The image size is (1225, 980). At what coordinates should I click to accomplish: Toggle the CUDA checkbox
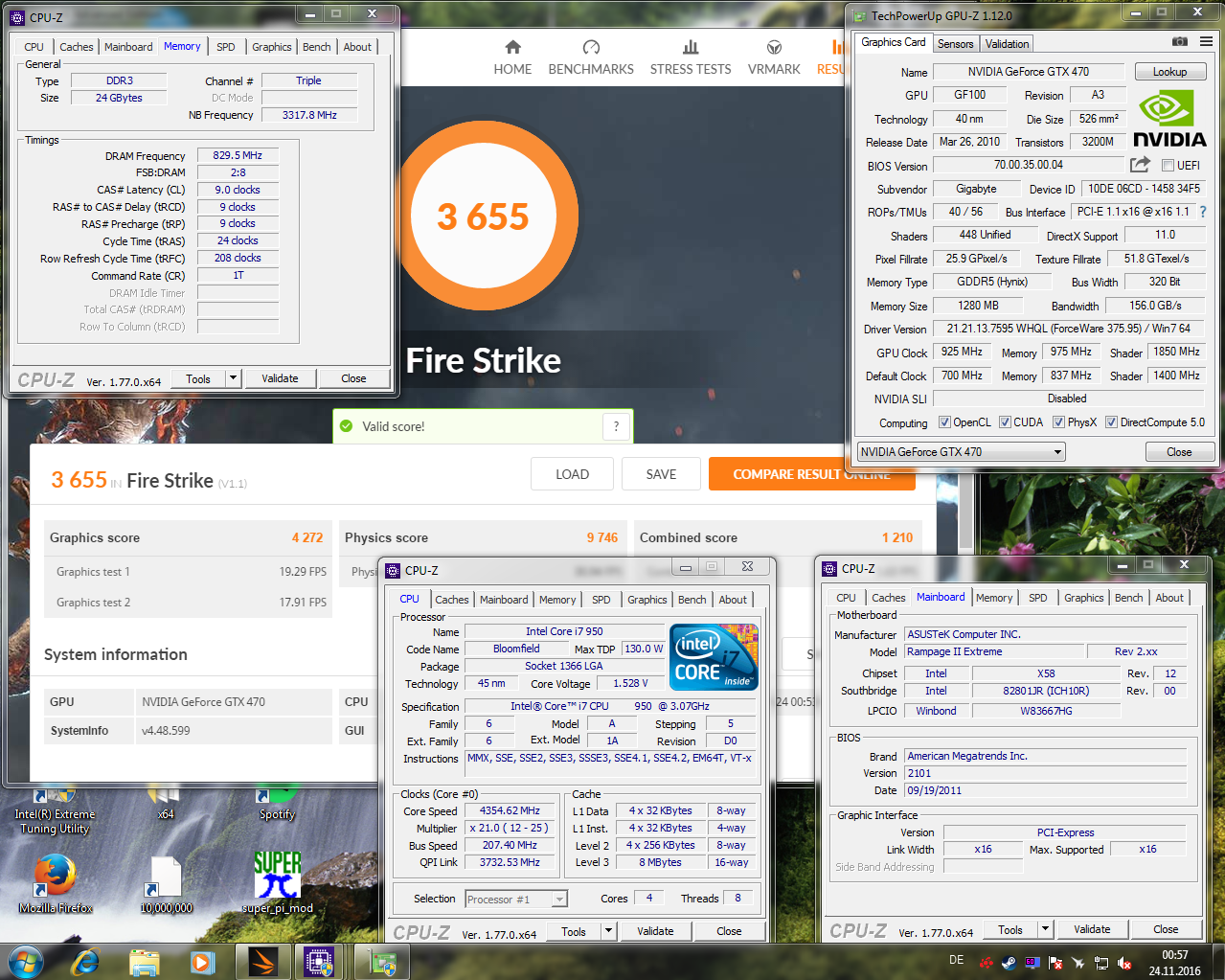point(1005,422)
